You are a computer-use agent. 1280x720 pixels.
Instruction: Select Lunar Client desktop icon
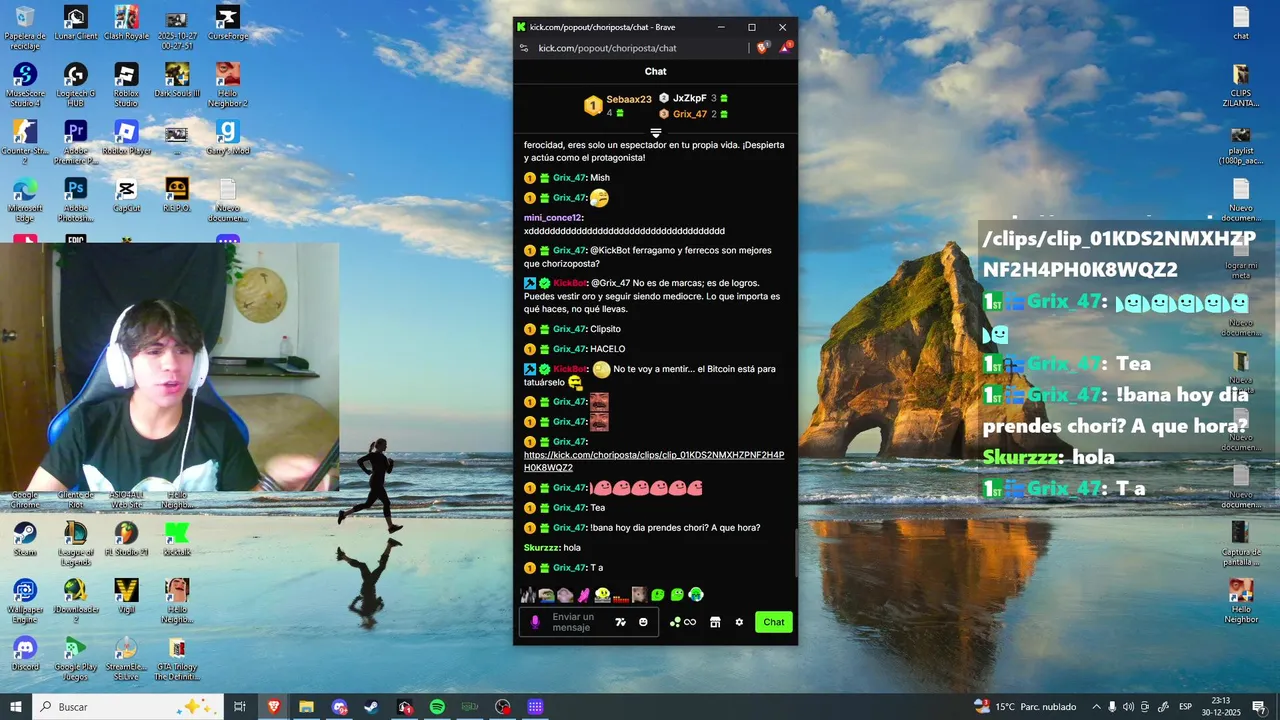[75, 23]
